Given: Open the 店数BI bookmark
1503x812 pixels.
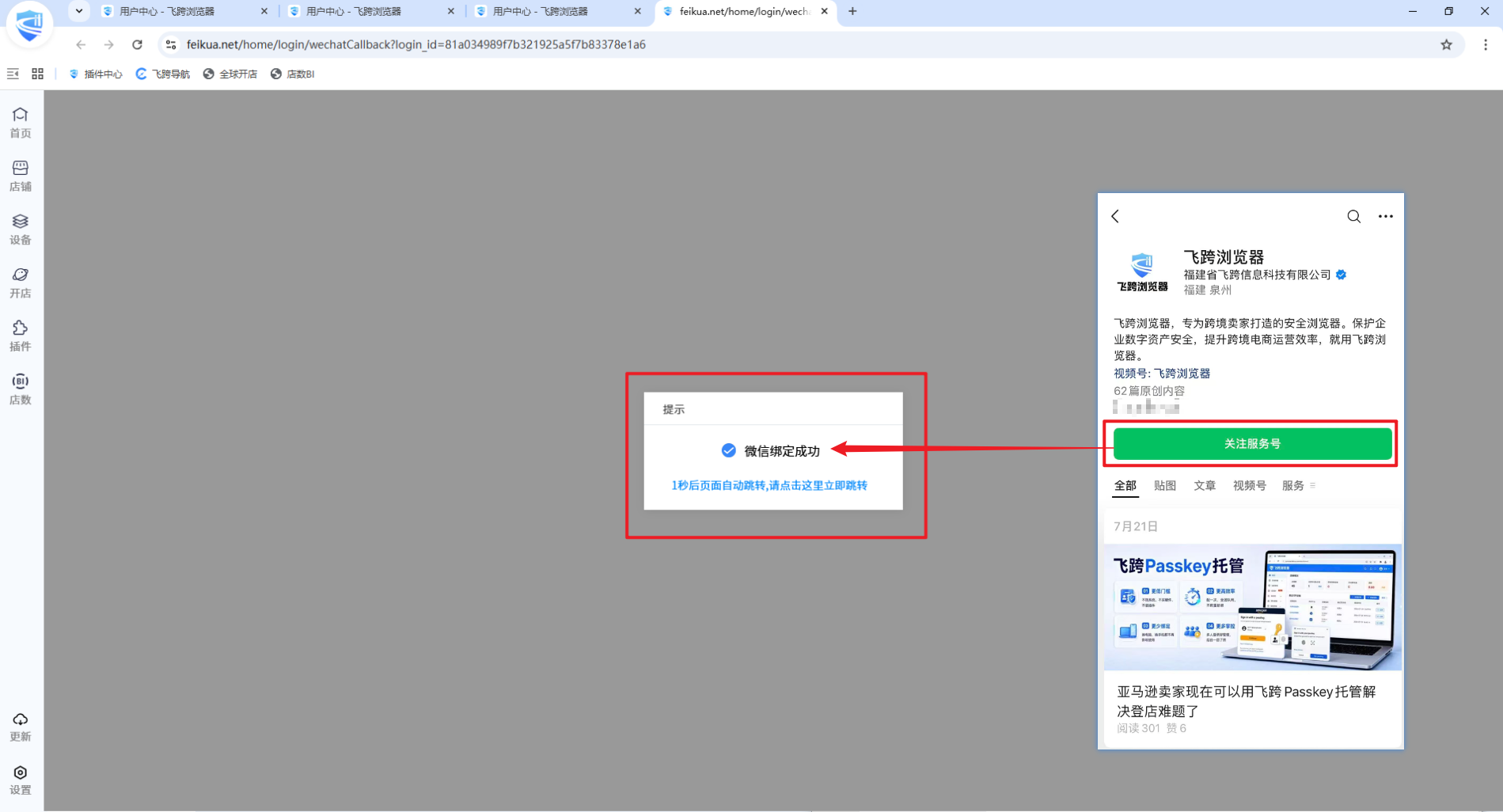Looking at the screenshot, I should [293, 74].
